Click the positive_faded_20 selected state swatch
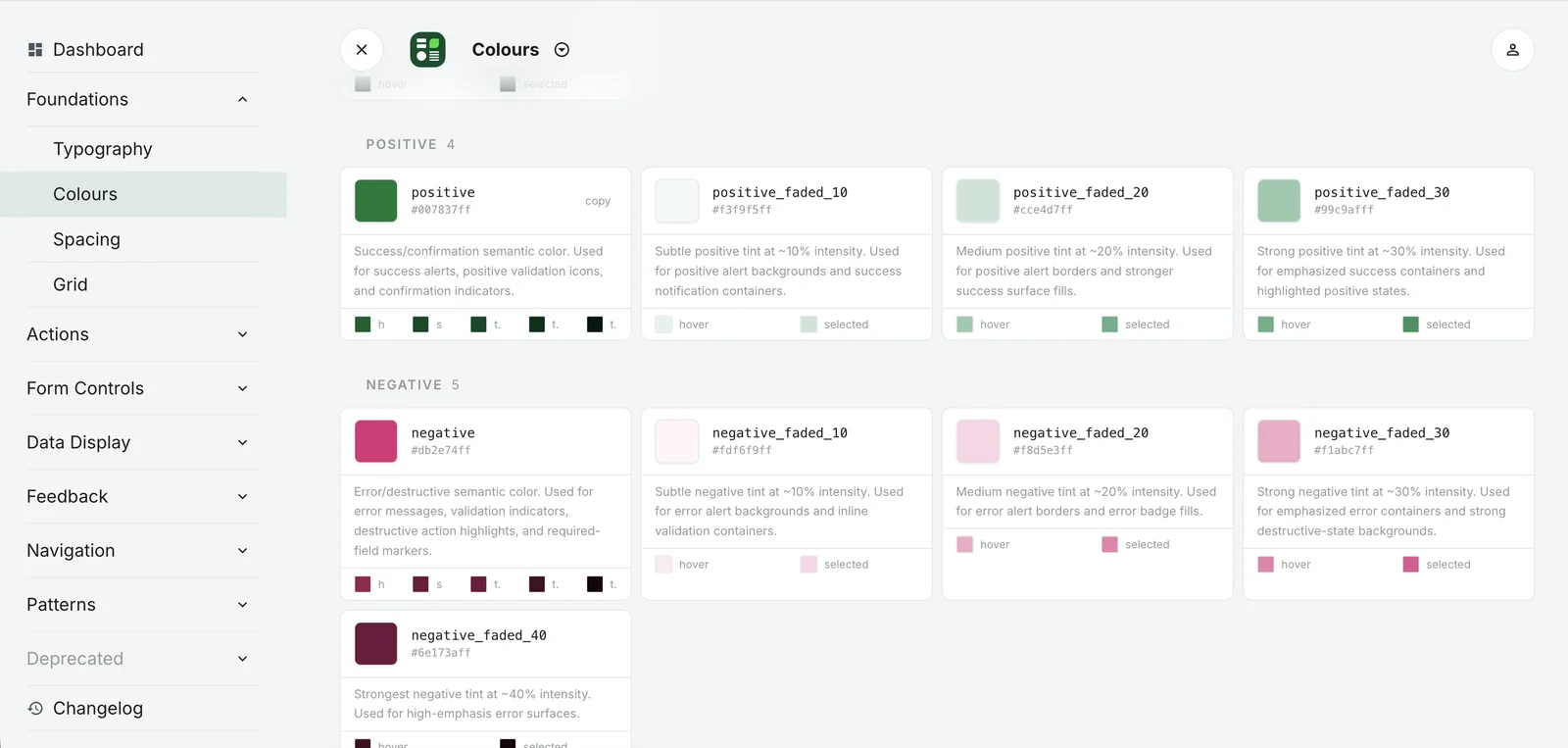 pos(1109,324)
